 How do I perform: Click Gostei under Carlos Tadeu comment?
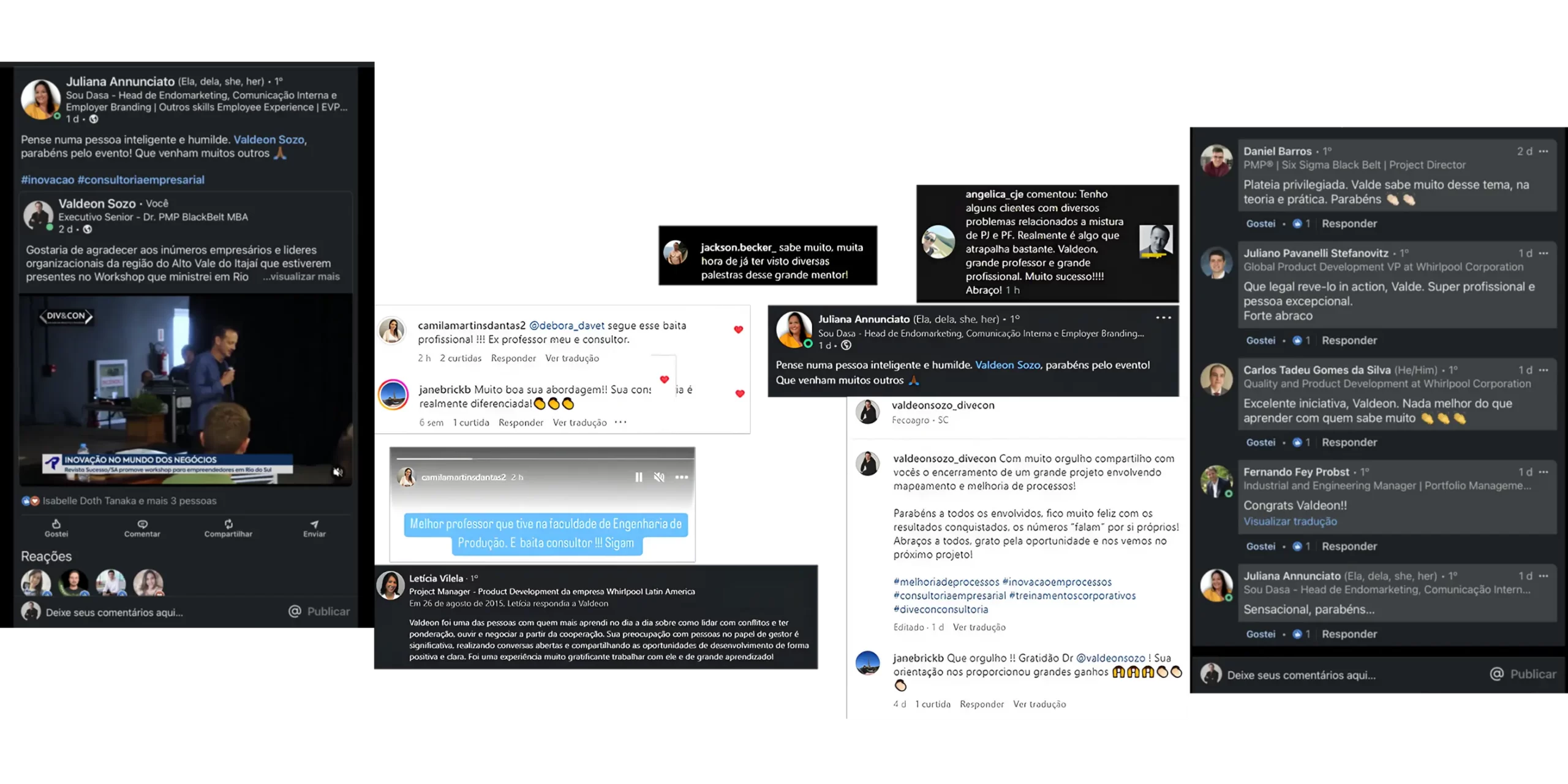[1261, 442]
